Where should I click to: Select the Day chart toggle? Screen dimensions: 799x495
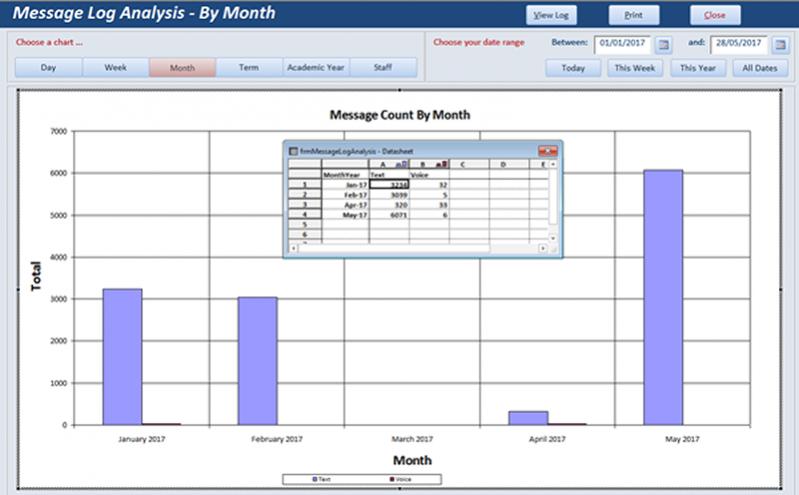point(48,67)
